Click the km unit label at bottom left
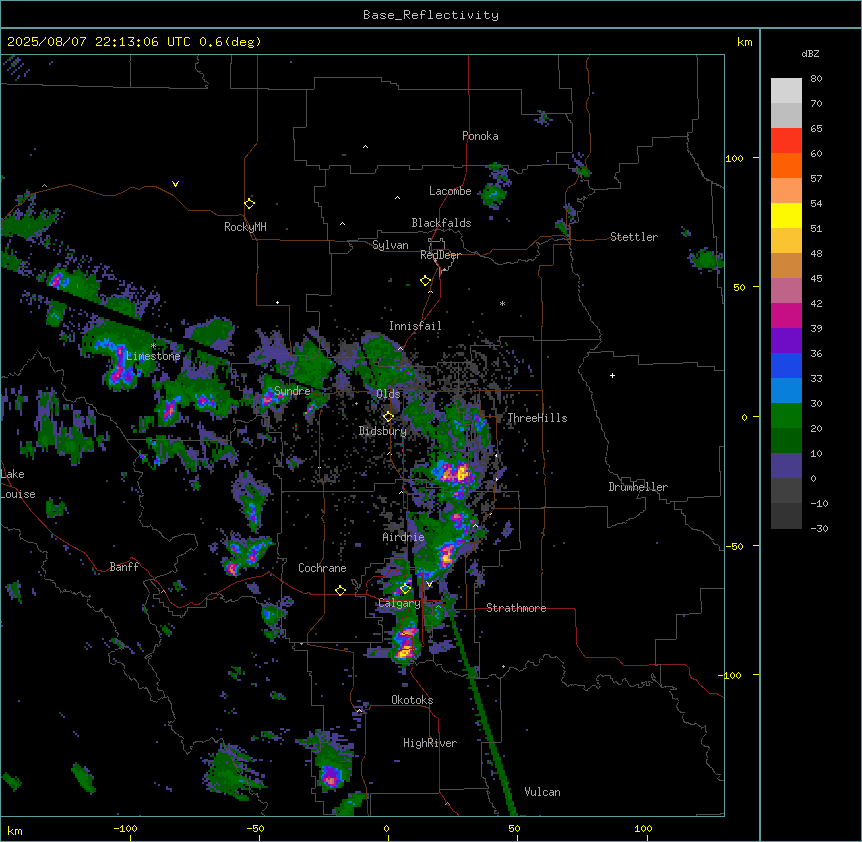Viewport: 862px width, 842px height. click(x=15, y=830)
